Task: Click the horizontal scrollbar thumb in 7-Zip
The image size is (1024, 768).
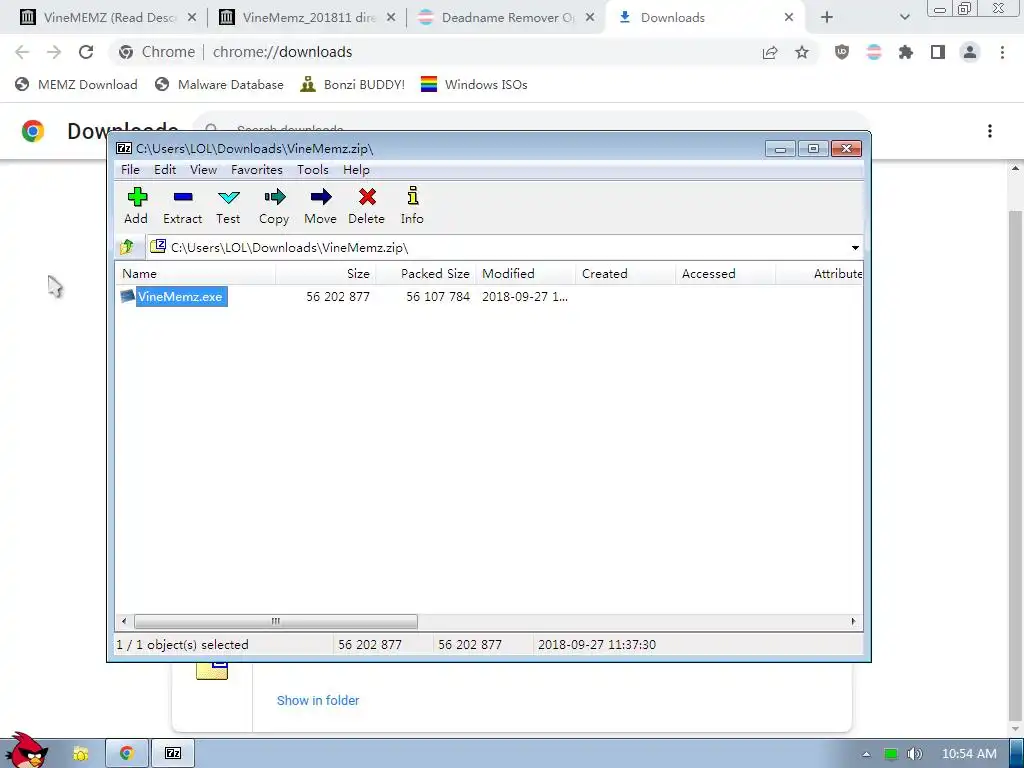Action: point(276,621)
